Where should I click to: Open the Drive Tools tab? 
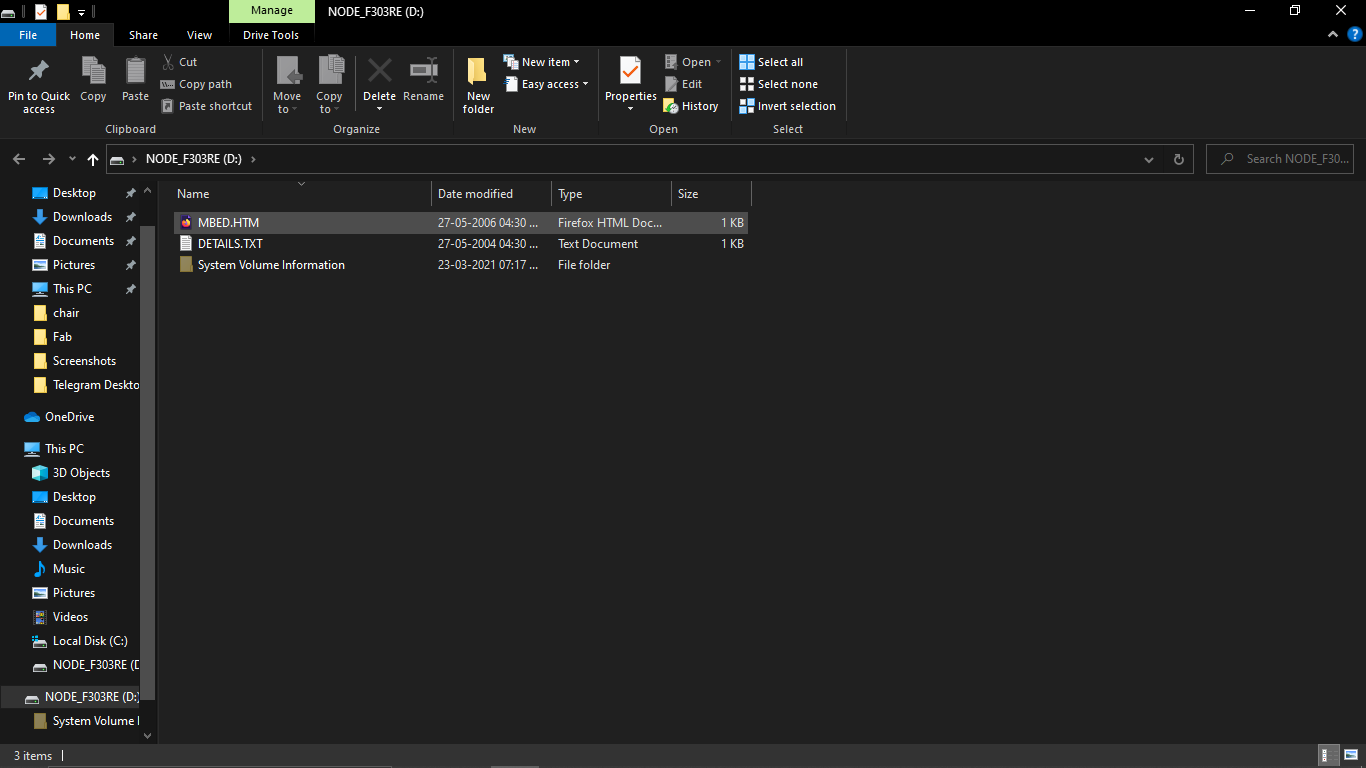[x=271, y=35]
